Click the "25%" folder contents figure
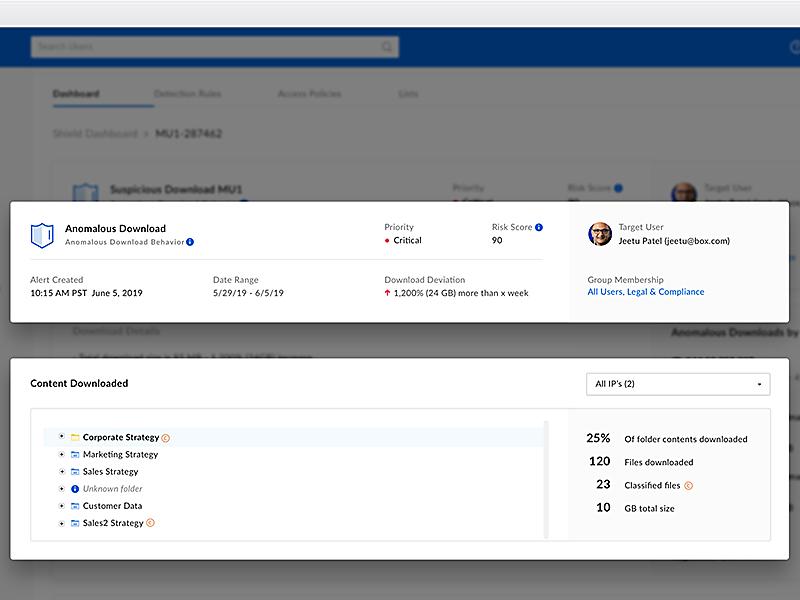 [x=598, y=438]
